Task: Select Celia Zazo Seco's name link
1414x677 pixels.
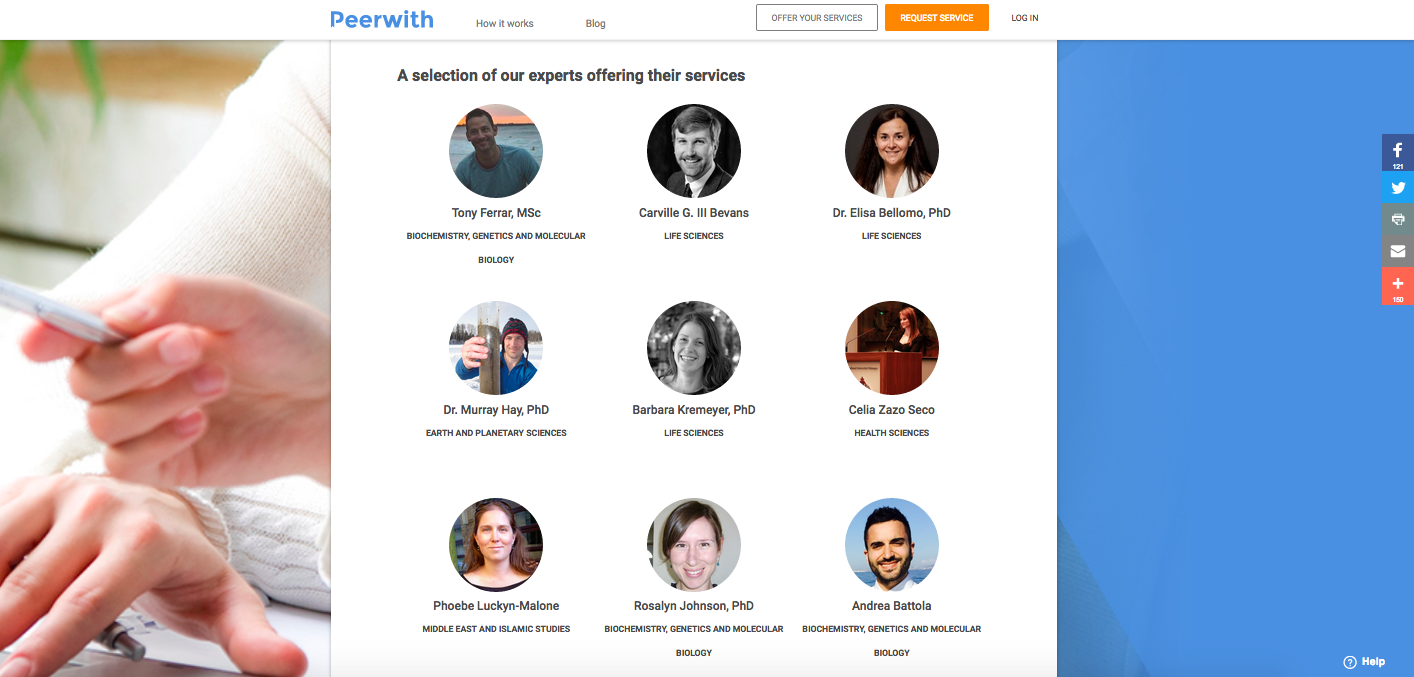Action: pos(891,409)
